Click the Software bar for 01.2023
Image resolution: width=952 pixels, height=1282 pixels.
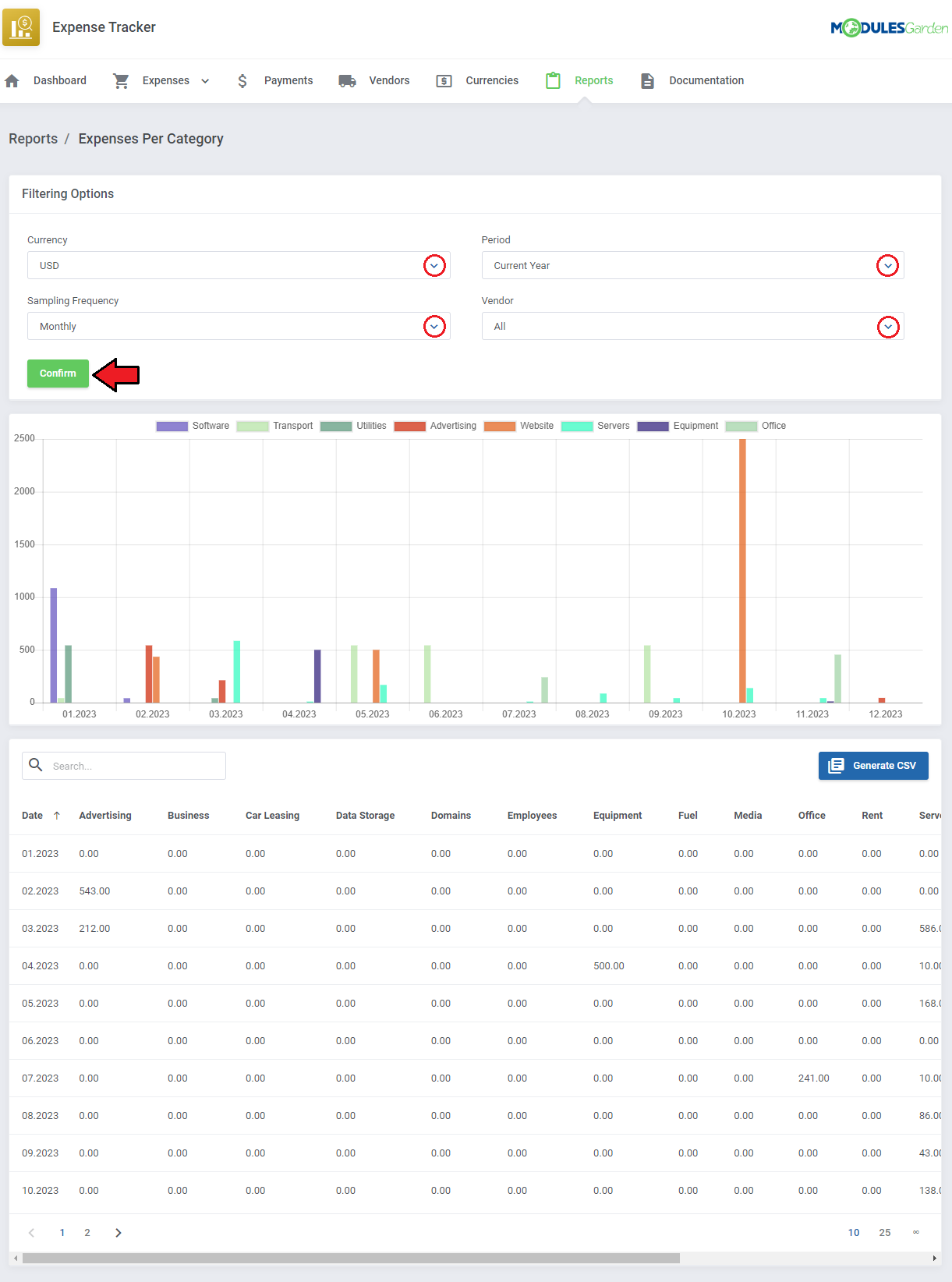click(x=54, y=645)
